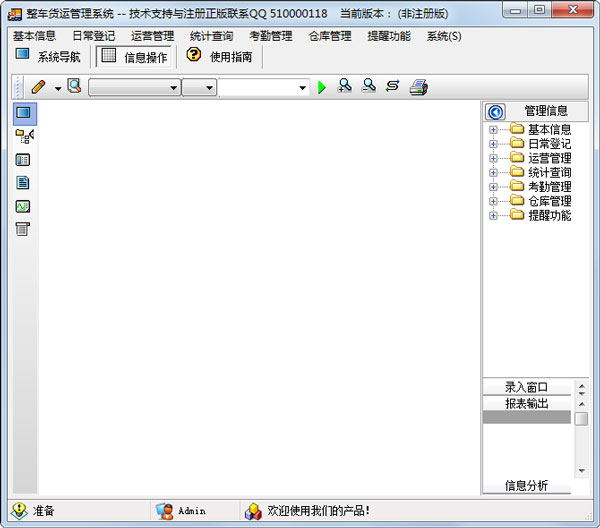Expand the 基本信息 tree node
Screen dimensions: 600x528
[493, 130]
